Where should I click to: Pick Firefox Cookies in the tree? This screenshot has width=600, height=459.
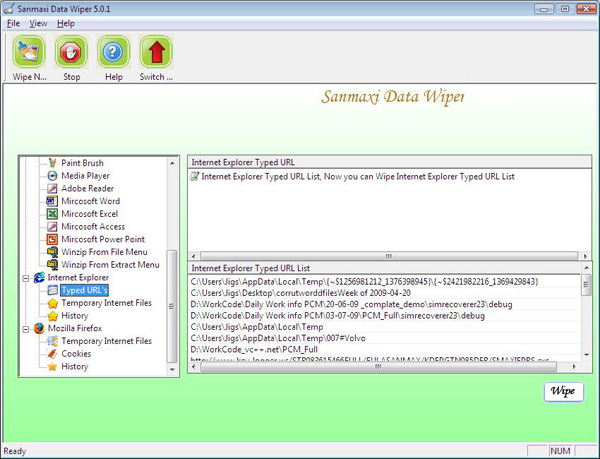77,354
